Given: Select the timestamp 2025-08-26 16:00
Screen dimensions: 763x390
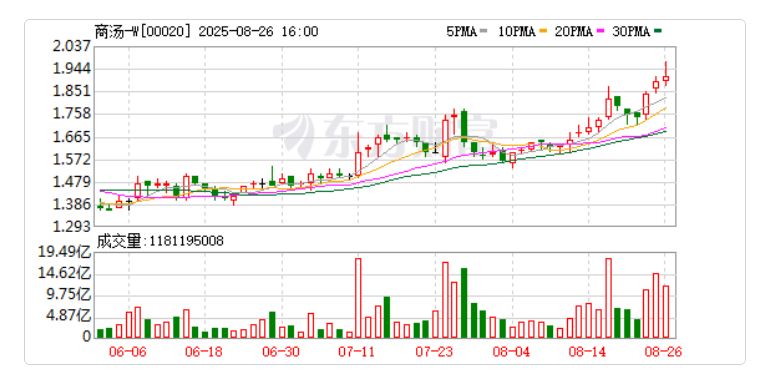Looking at the screenshot, I should tap(258, 32).
